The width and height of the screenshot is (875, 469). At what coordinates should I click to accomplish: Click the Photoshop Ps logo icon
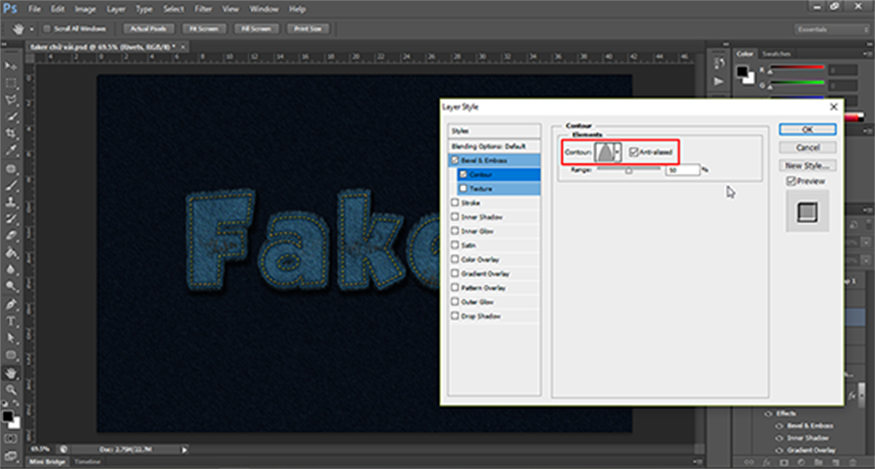tap(10, 8)
